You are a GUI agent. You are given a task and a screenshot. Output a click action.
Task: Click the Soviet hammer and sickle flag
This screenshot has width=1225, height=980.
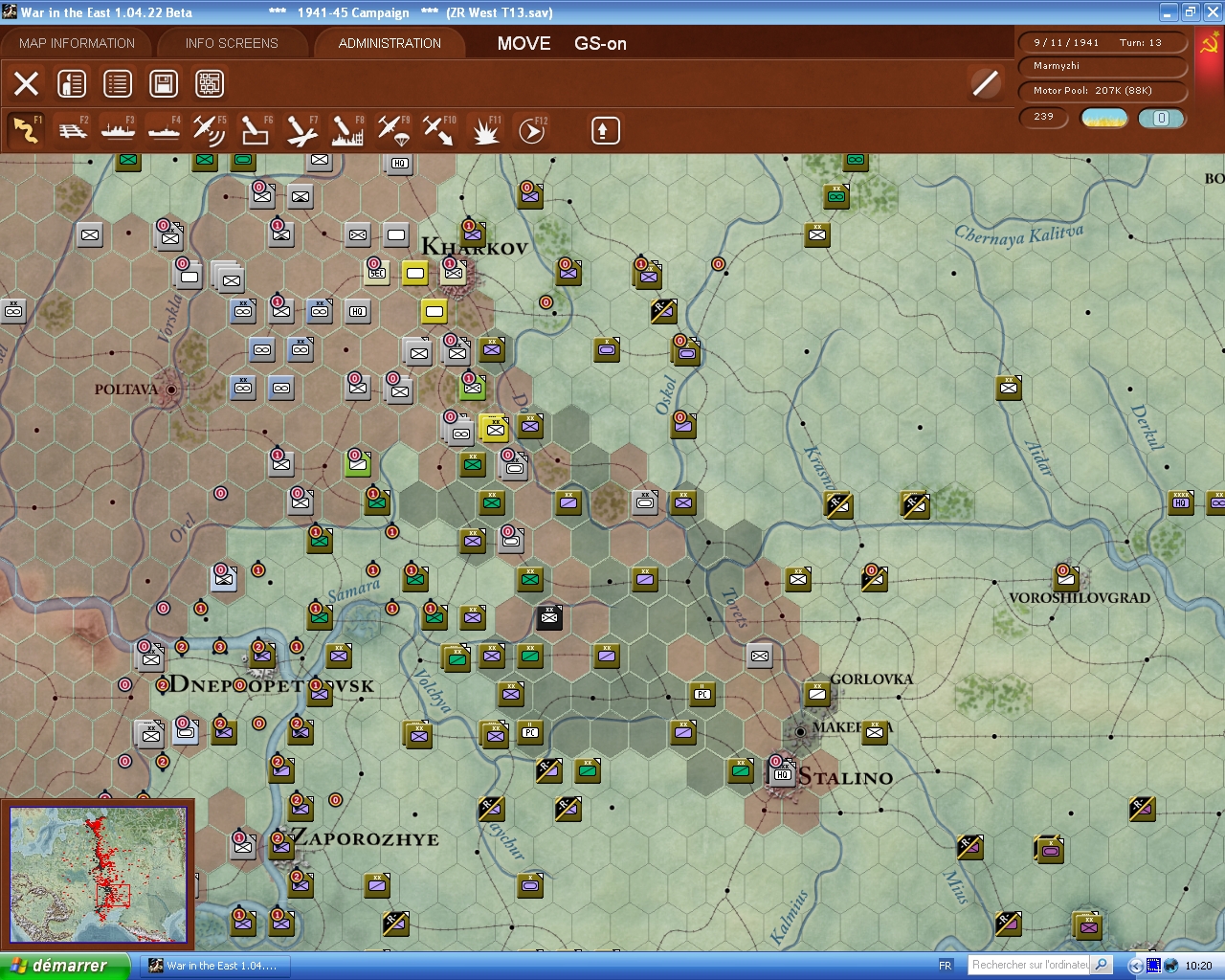(1210, 43)
